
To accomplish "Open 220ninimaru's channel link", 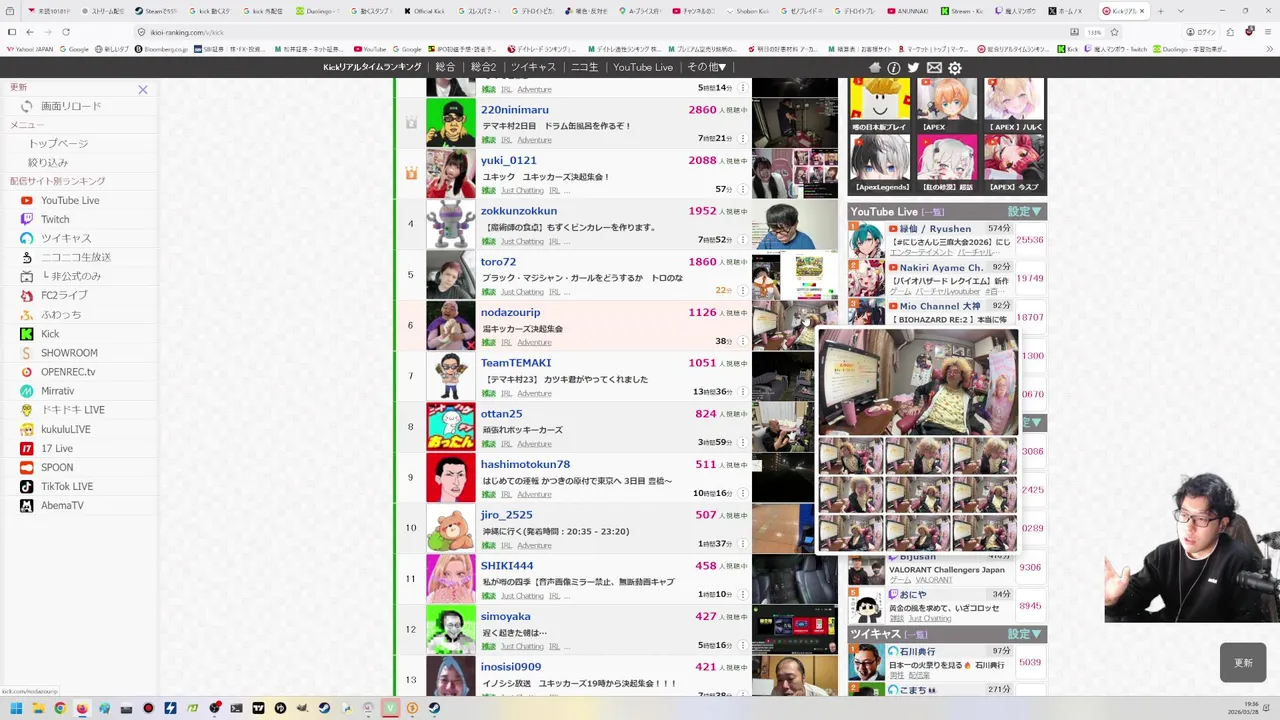I will pyautogui.click(x=514, y=110).
